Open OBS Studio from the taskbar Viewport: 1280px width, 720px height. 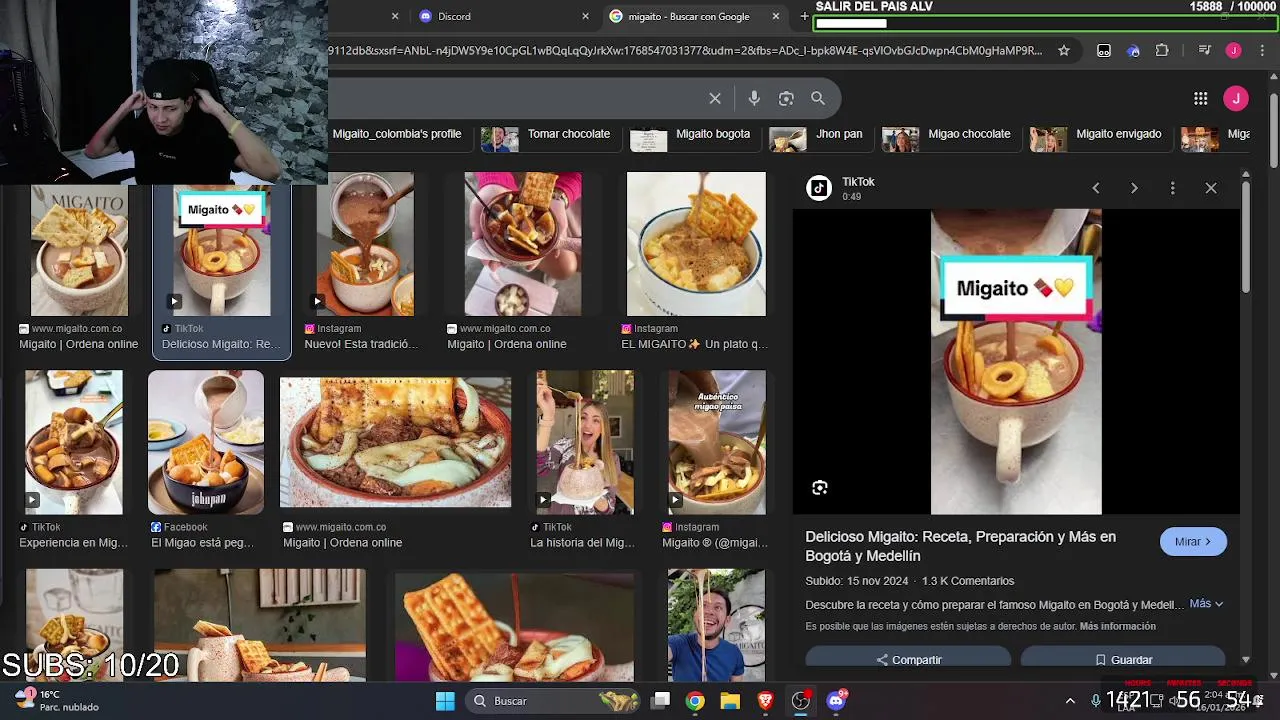(800, 701)
